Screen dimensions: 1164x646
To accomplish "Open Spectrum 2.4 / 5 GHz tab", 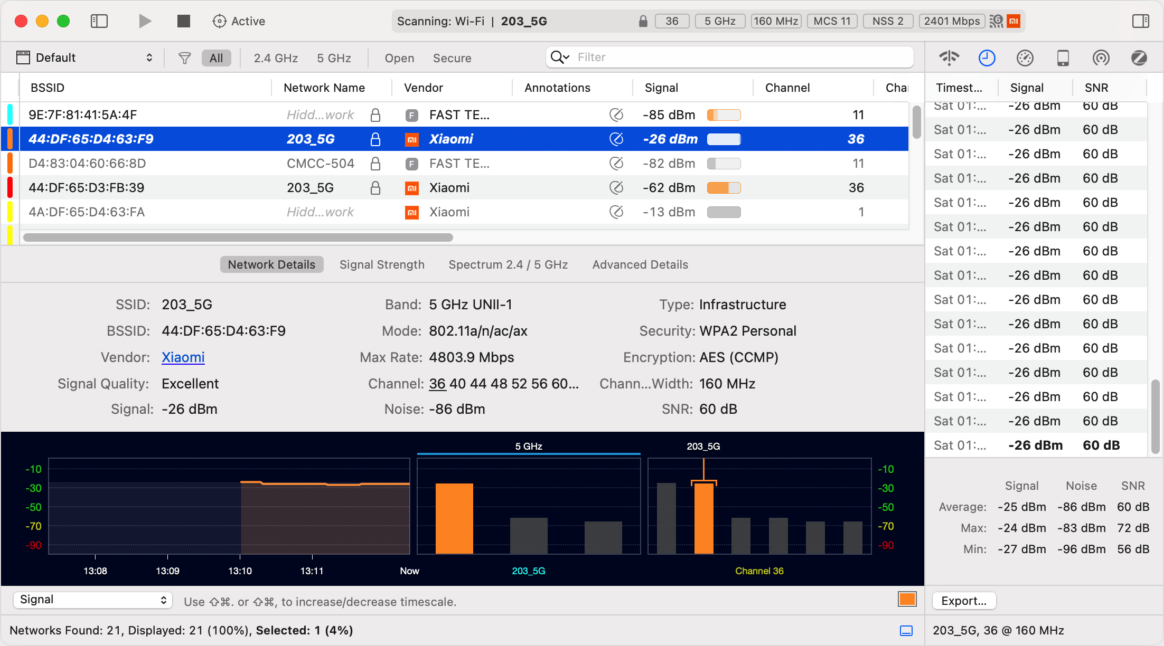I will (x=508, y=264).
